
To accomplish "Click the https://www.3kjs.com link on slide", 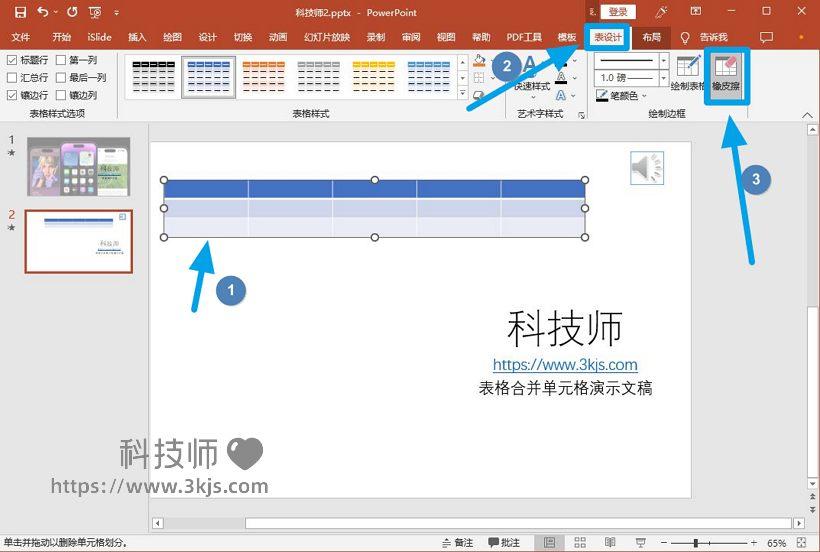I will point(565,364).
